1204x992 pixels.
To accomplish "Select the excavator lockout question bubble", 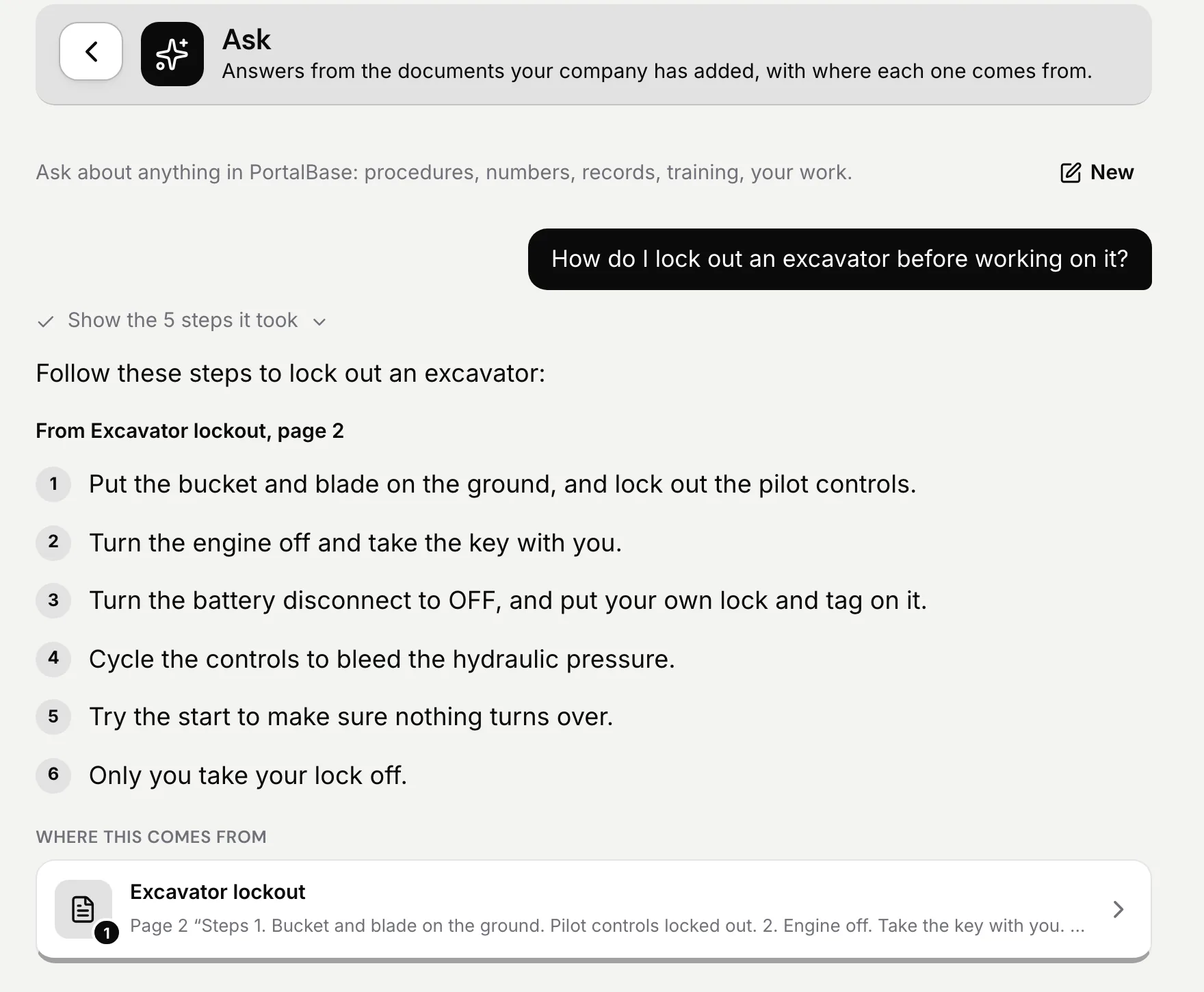I will (x=839, y=259).
